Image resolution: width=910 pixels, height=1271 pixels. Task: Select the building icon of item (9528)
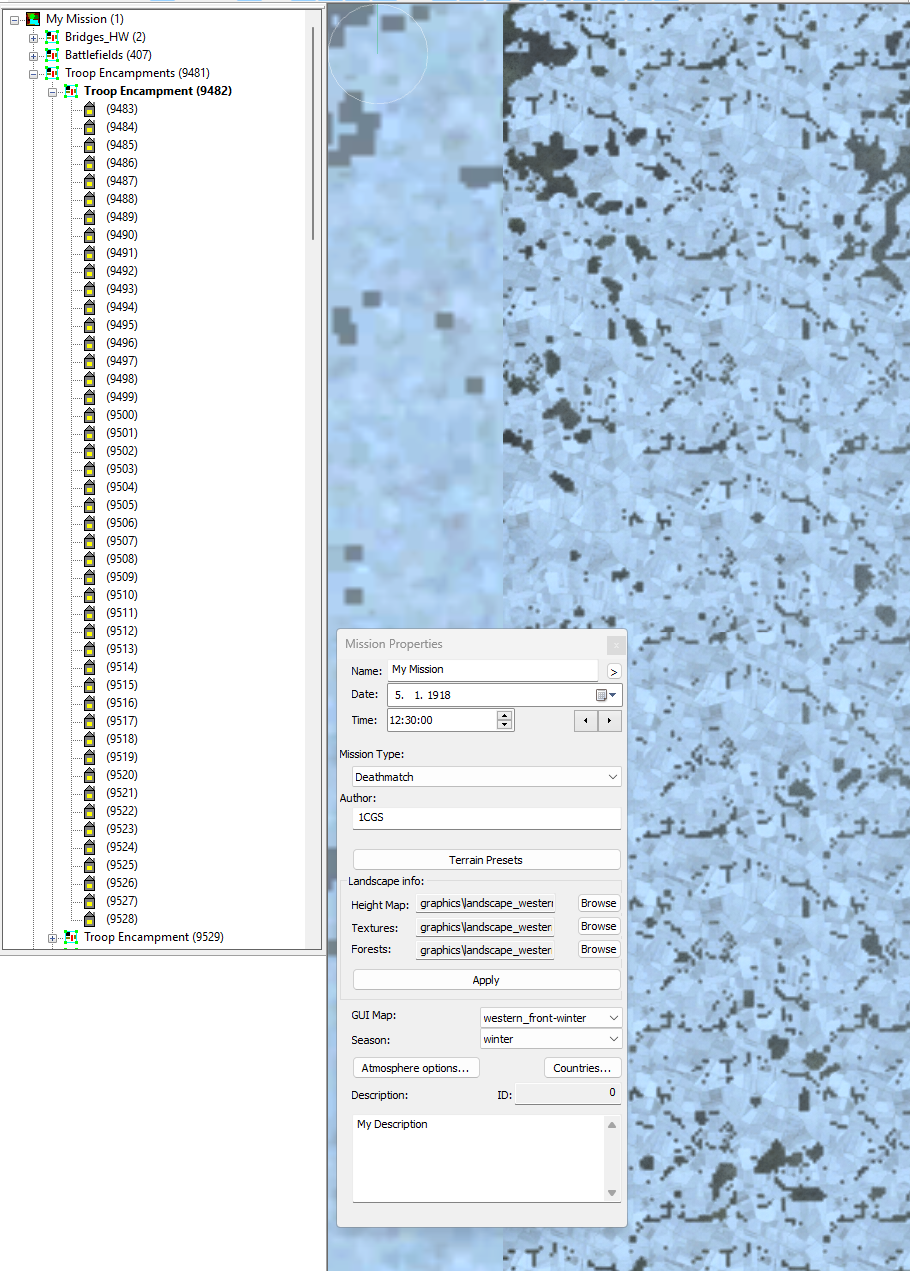click(89, 919)
